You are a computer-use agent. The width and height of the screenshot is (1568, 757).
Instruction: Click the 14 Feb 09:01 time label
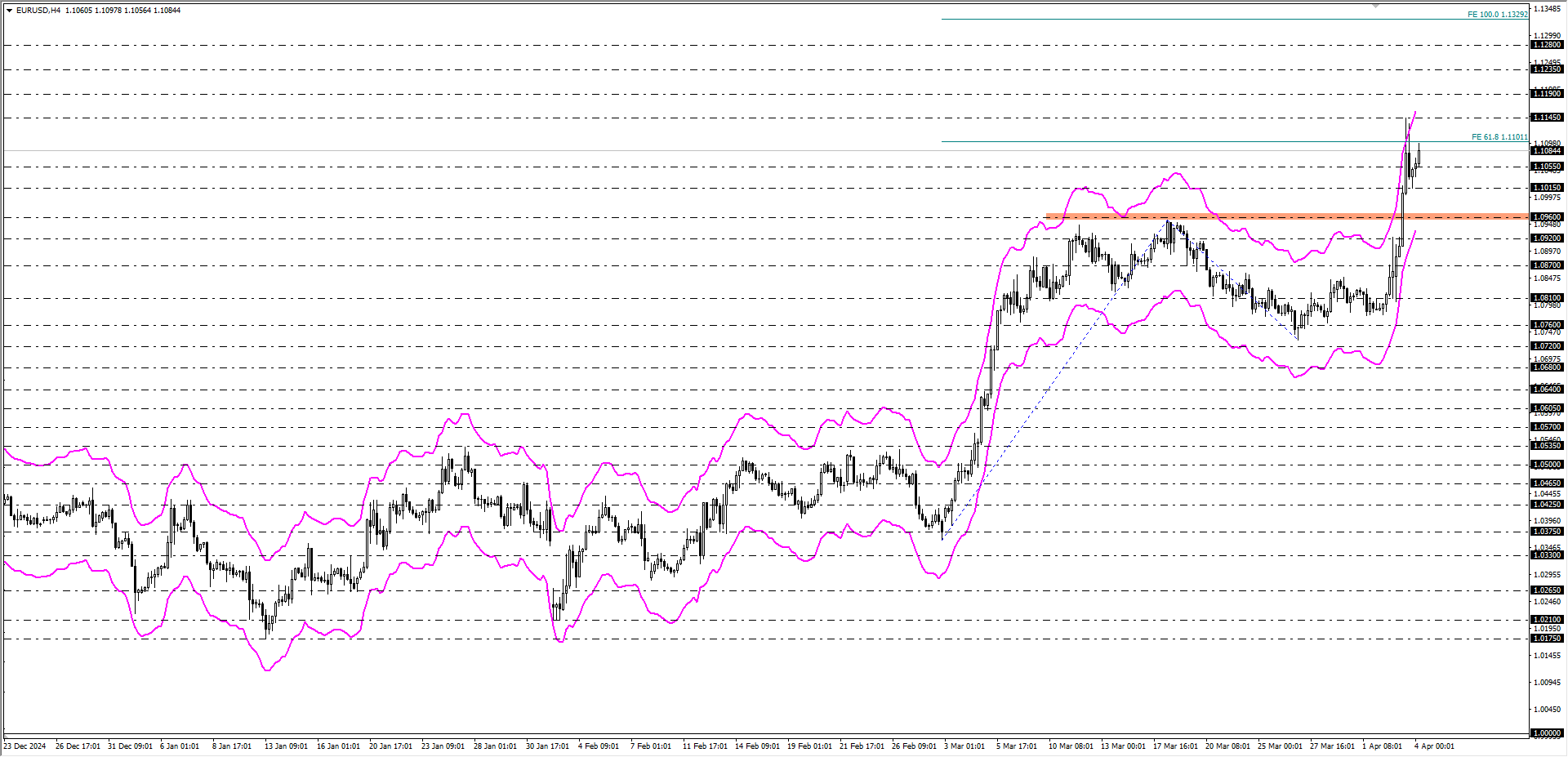pos(758,746)
